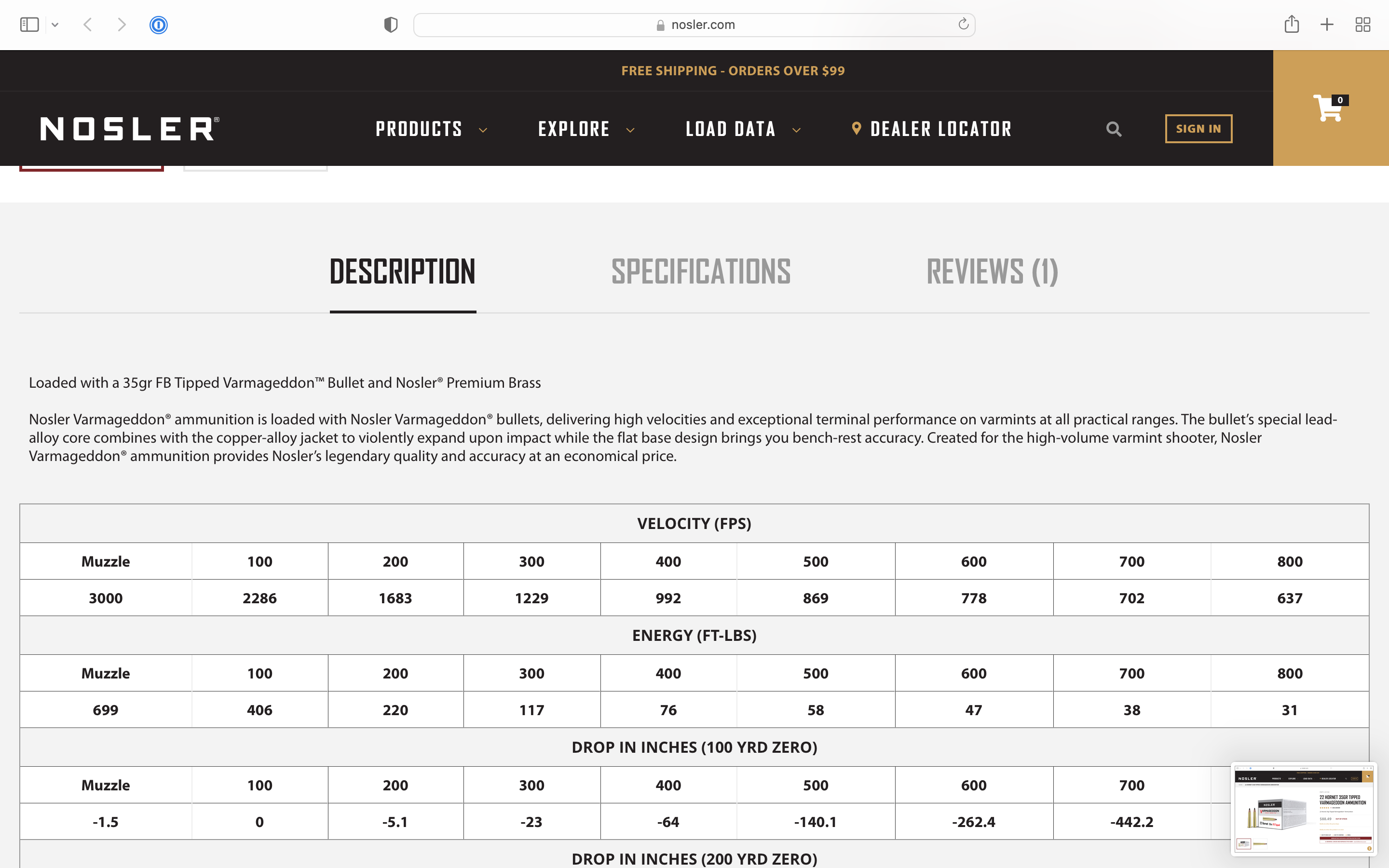Click the Energy (FT-LBS) table header

(694, 636)
